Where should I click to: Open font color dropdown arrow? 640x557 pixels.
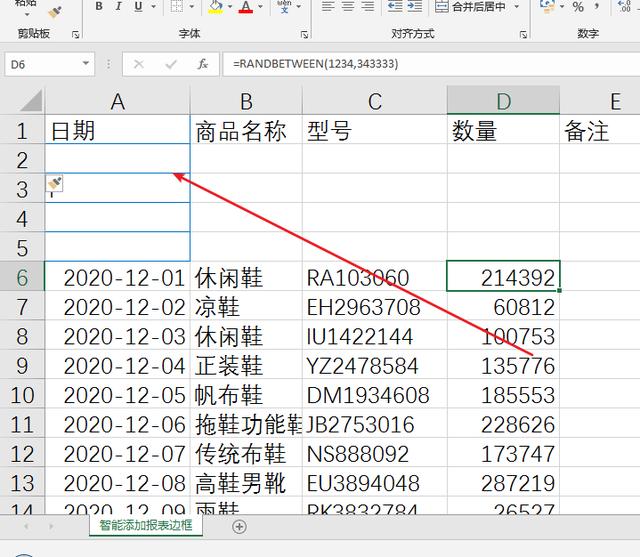click(x=260, y=7)
